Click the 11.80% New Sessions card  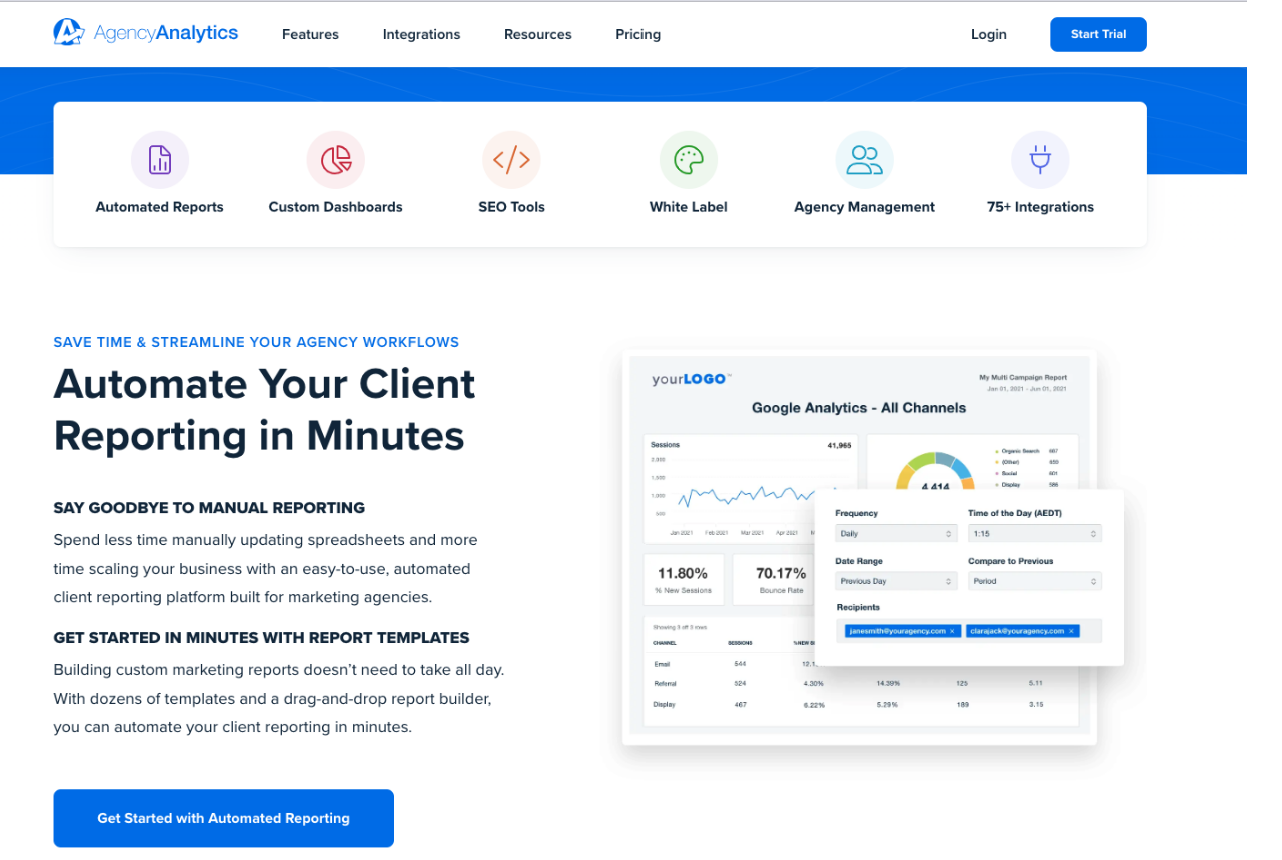coord(684,580)
